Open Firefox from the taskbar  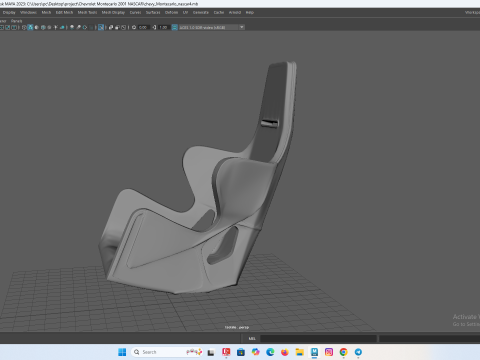285,352
